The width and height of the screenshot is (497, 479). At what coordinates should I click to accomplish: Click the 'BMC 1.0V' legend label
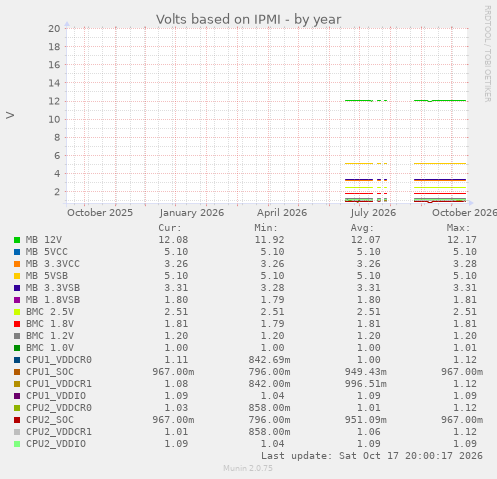(x=50, y=348)
